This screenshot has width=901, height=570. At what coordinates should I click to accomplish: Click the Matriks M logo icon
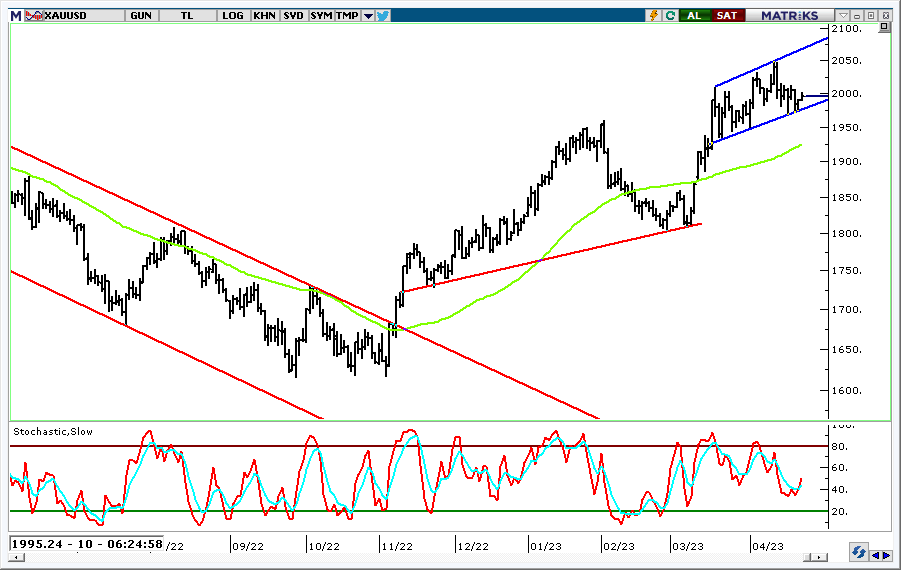15,15
